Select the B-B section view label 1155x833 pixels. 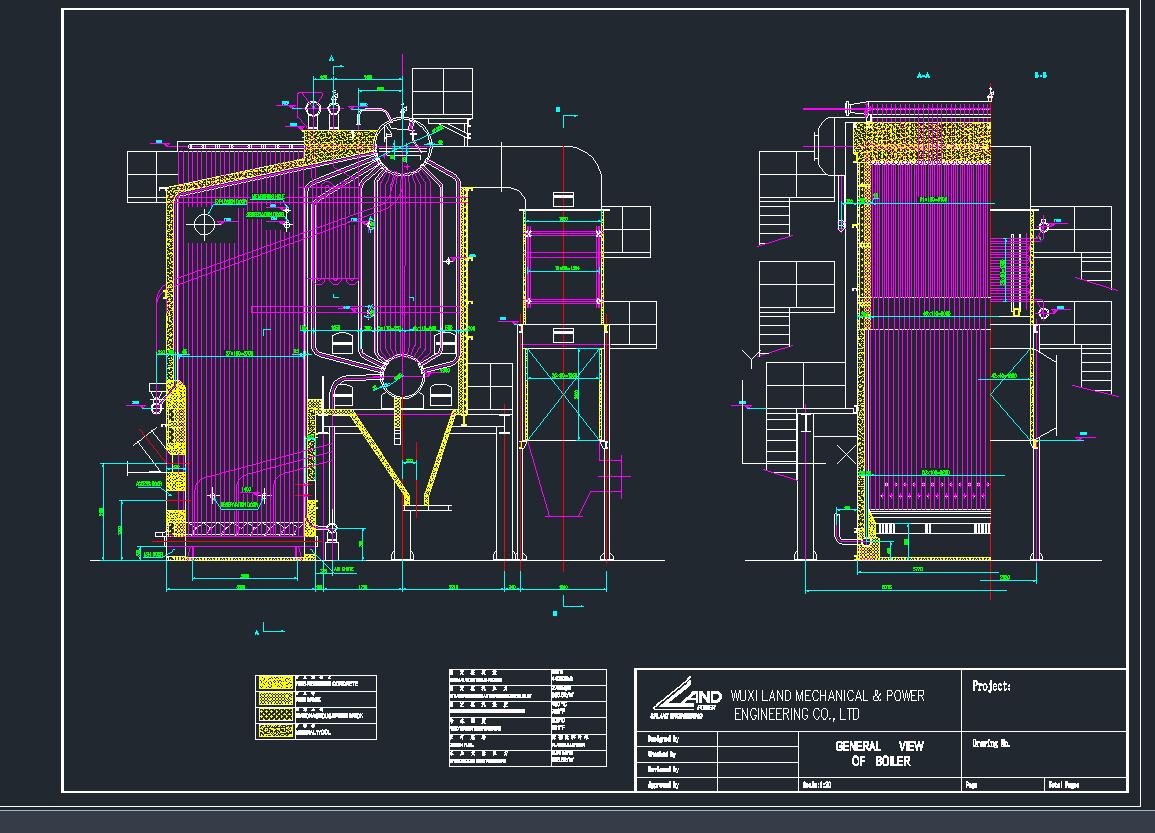tap(1040, 75)
